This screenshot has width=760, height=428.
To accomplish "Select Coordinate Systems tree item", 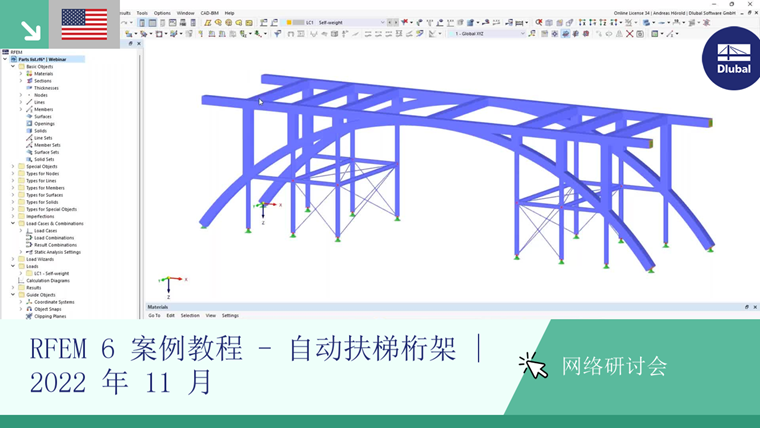I will 54,302.
